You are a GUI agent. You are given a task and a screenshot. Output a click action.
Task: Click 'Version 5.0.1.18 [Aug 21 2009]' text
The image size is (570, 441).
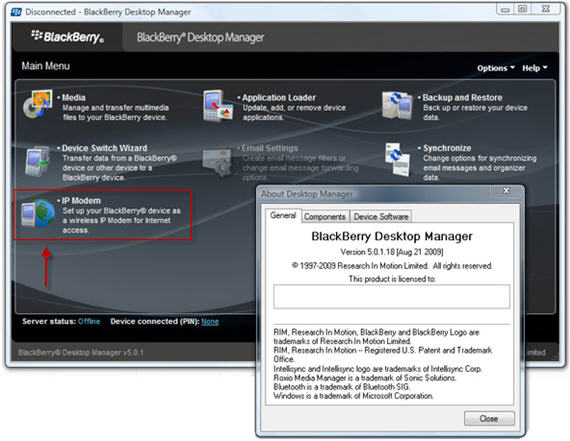pos(392,252)
